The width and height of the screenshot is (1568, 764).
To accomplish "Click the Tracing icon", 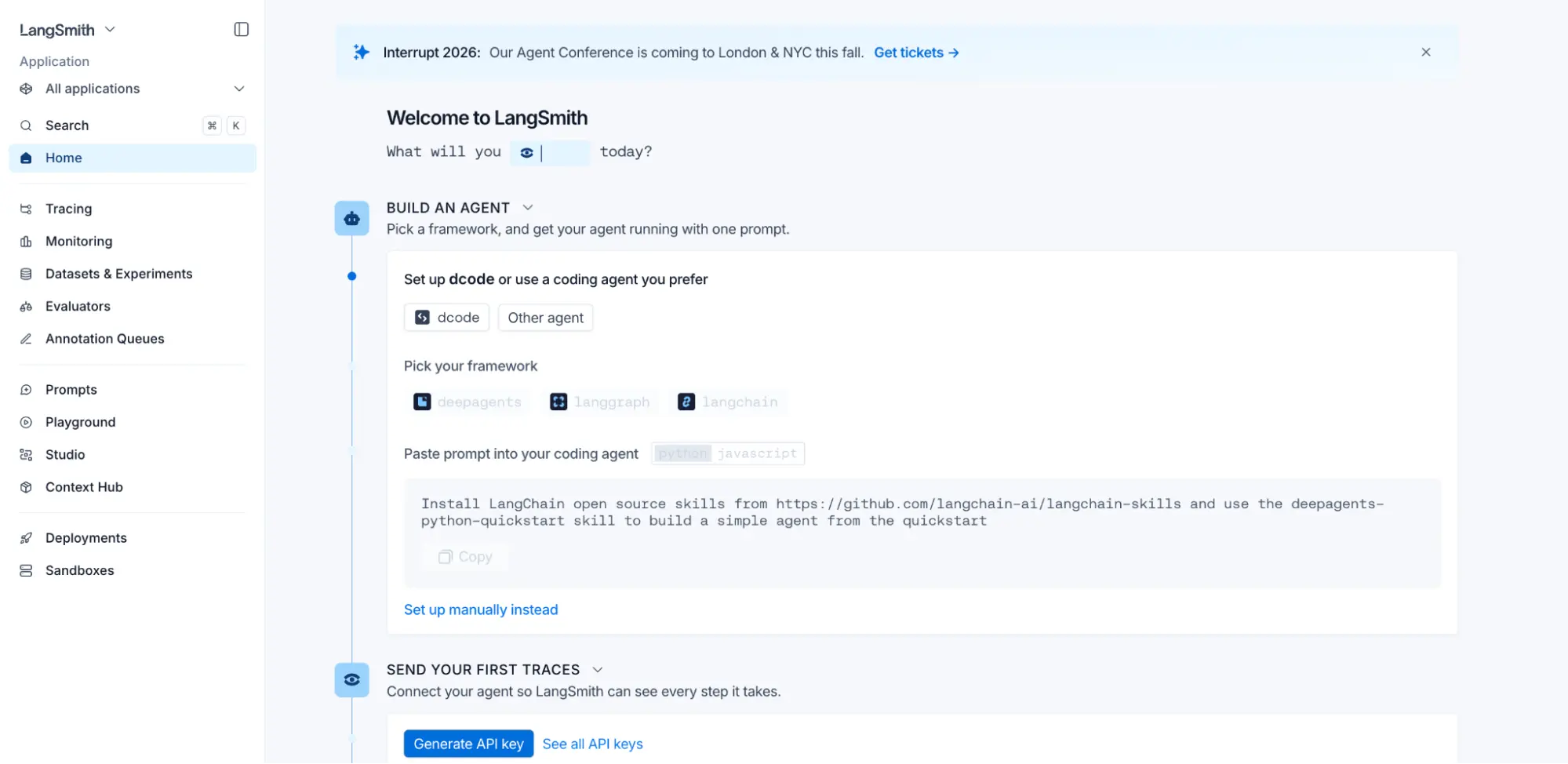I will click(x=26, y=209).
